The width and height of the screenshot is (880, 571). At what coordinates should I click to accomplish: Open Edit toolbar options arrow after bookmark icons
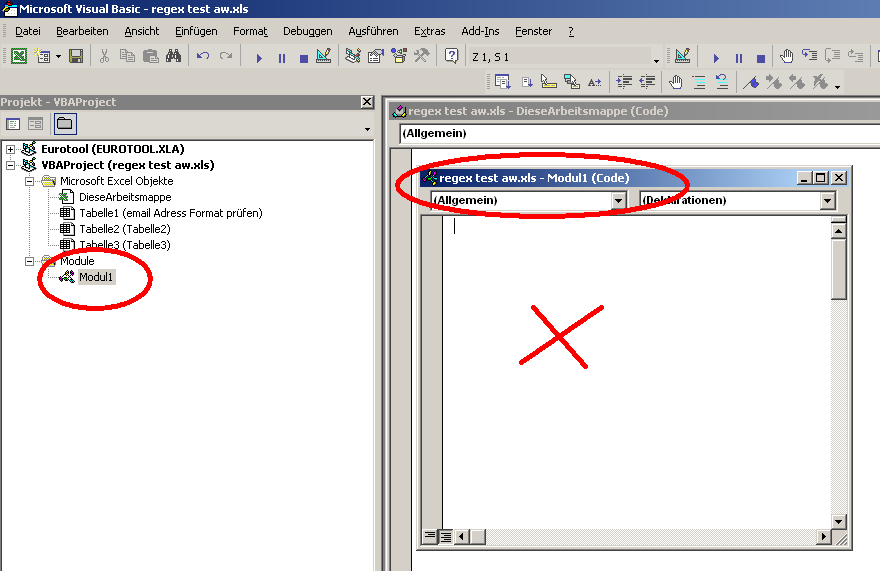(x=837, y=86)
